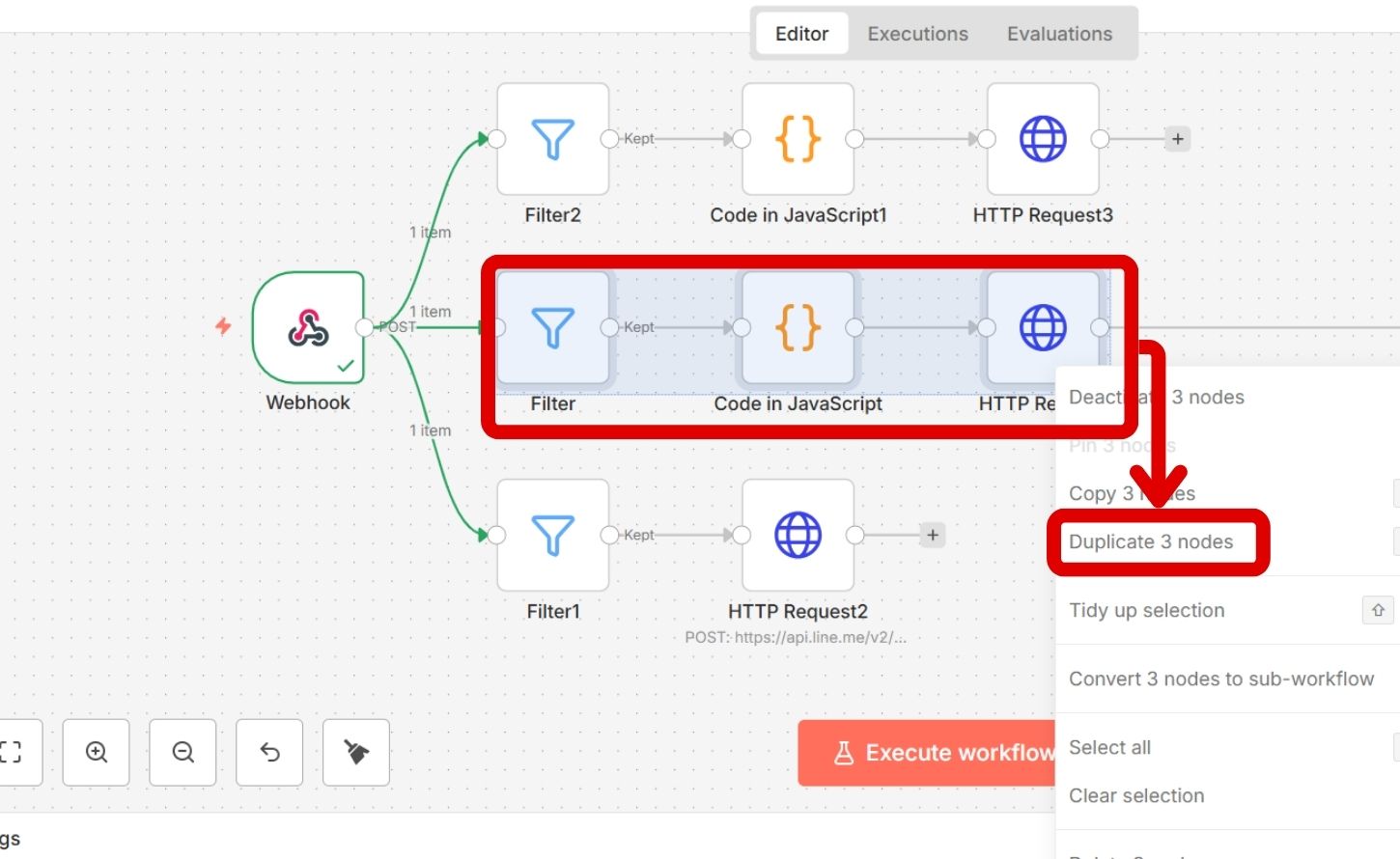Select the Filter2 node icon

click(552, 140)
